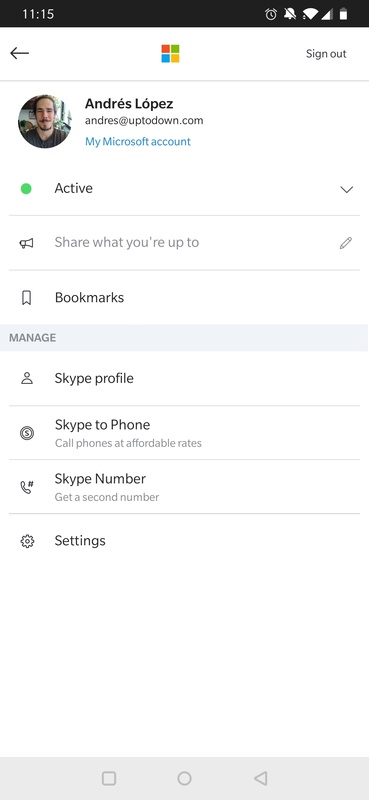Screen dimensions: 369x800
Task: Tap the Settings gear icon
Action: pos(27,541)
